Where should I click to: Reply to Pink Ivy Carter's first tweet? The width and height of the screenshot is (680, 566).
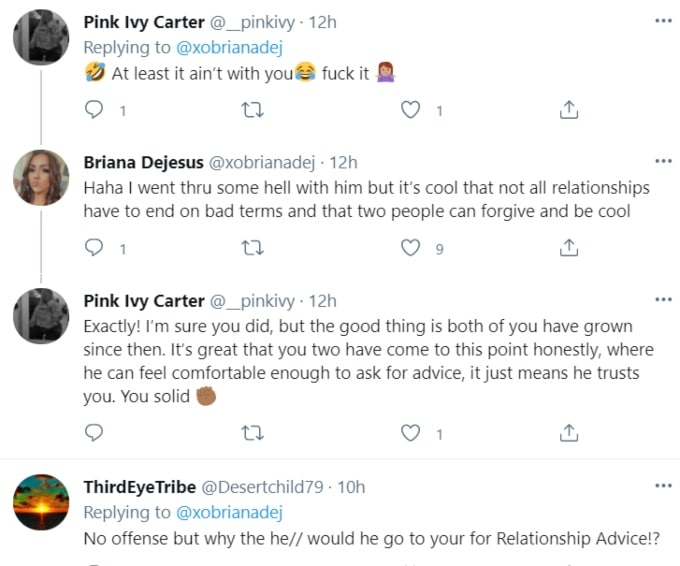point(95,111)
